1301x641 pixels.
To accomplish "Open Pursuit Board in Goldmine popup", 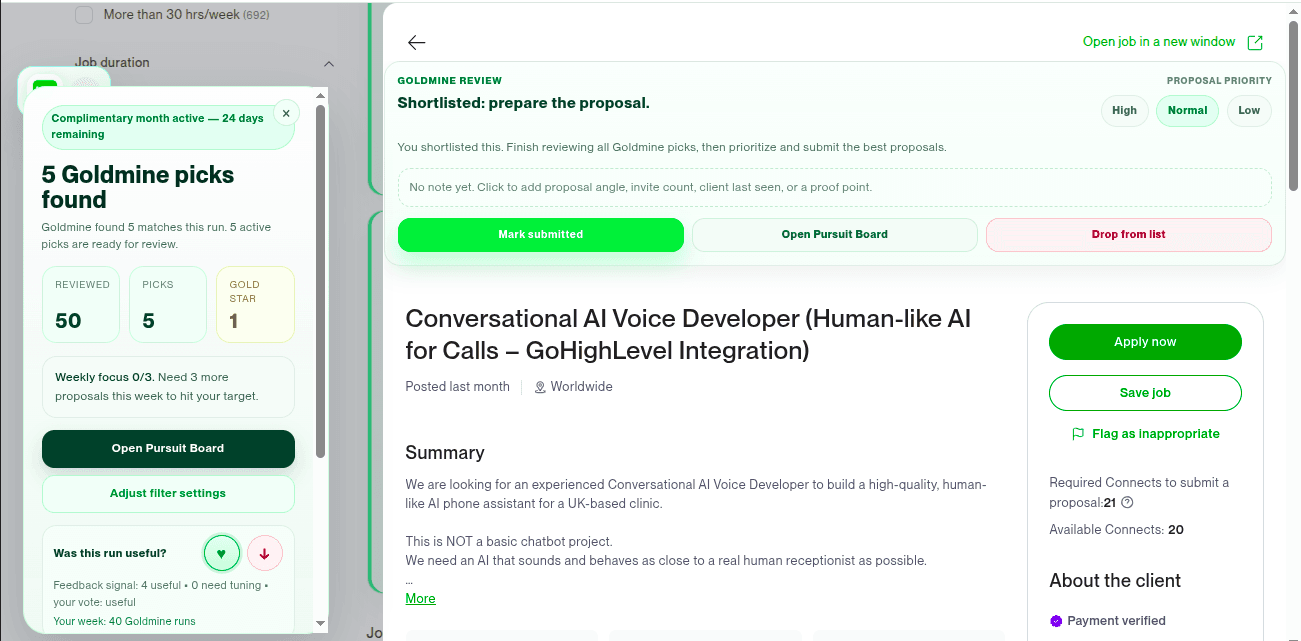I will tap(168, 448).
